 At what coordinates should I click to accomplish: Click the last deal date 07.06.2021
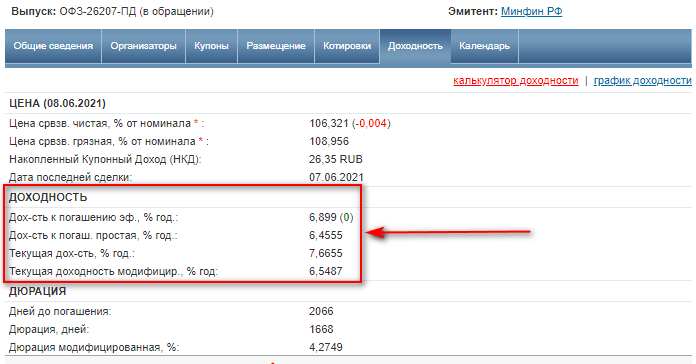point(336,178)
